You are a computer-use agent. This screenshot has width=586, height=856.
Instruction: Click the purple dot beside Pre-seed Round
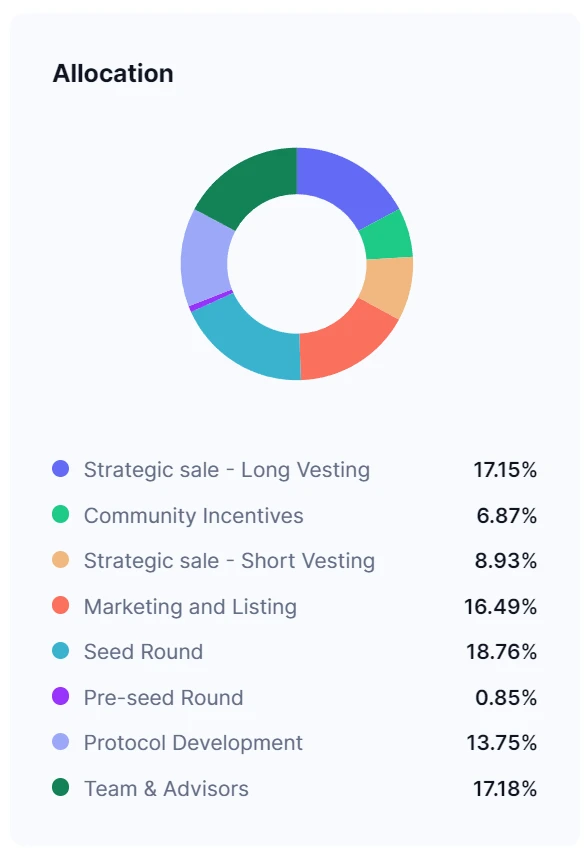tap(60, 697)
